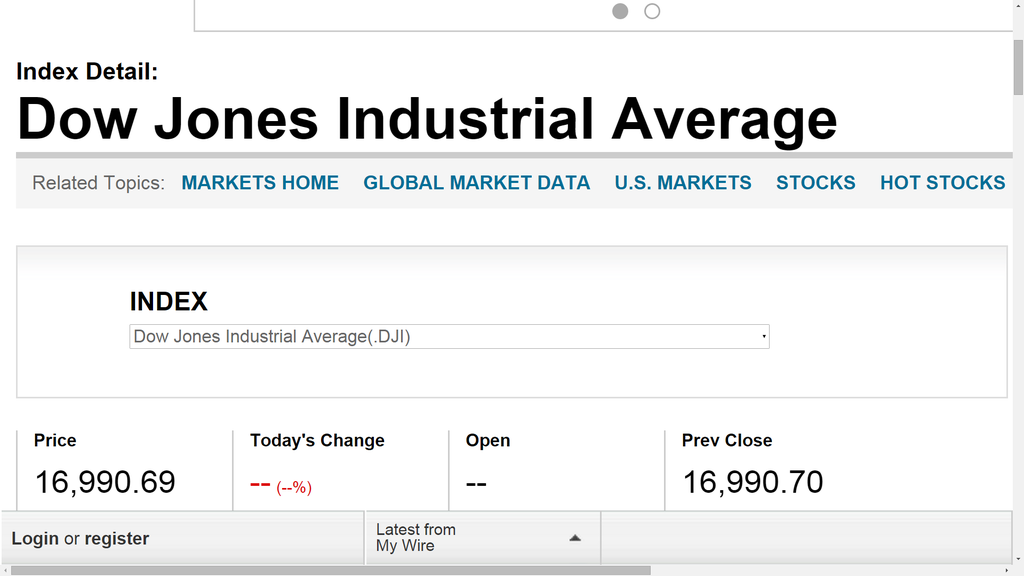Open the MARKETS HOME topic link
The image size is (1024, 576).
click(x=260, y=183)
